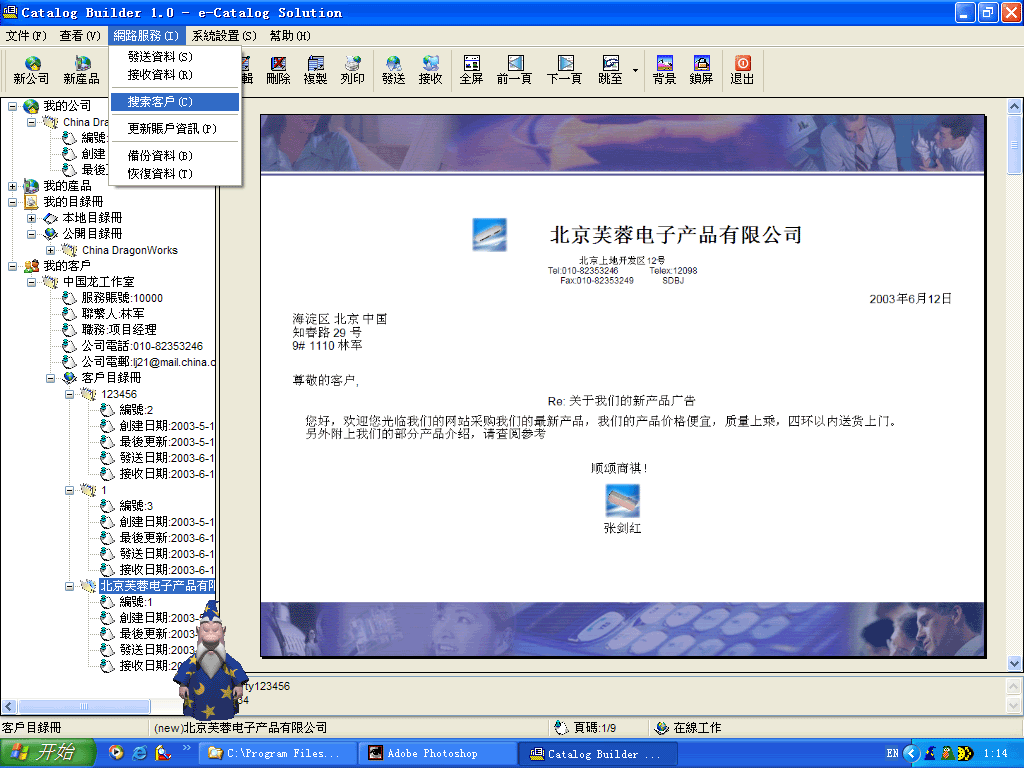1024x768 pixels.
Task: Click the signature image above 张剑红
Action: (622, 501)
